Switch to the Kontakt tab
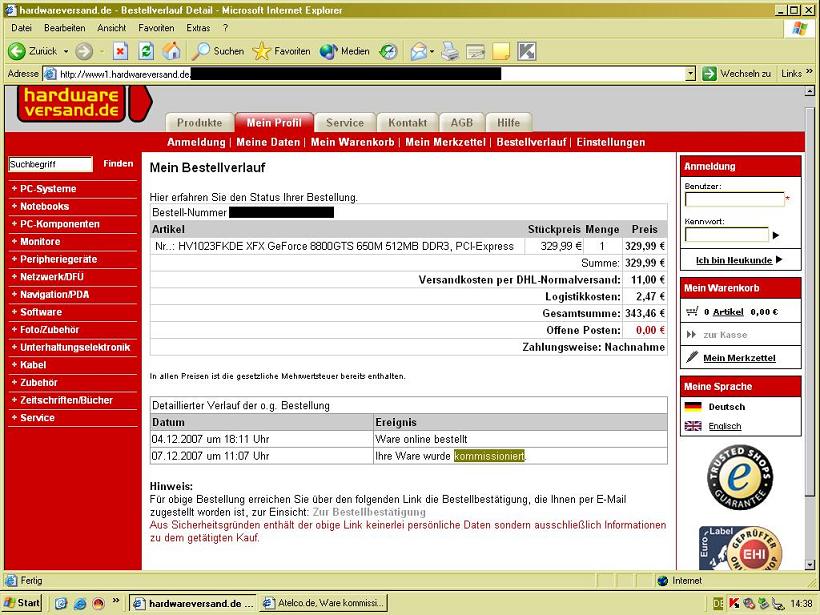 click(407, 122)
